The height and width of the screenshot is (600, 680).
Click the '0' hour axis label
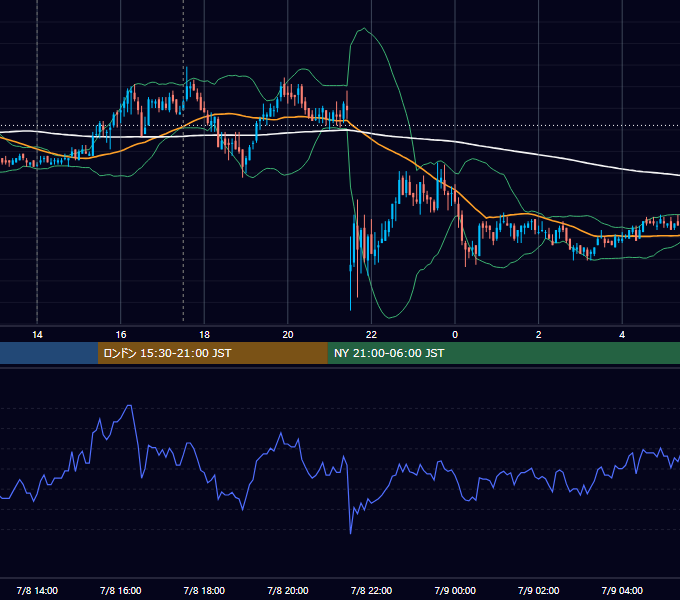click(455, 335)
